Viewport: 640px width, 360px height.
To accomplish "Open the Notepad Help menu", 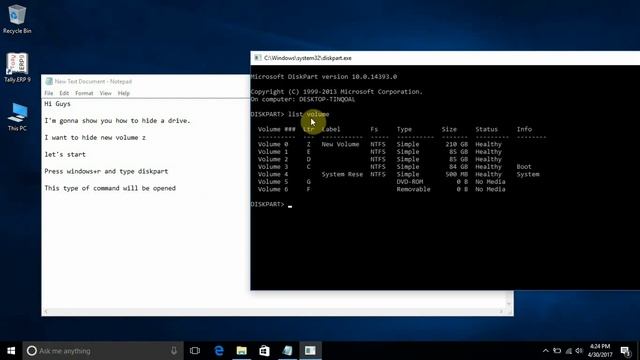I will pos(124,93).
